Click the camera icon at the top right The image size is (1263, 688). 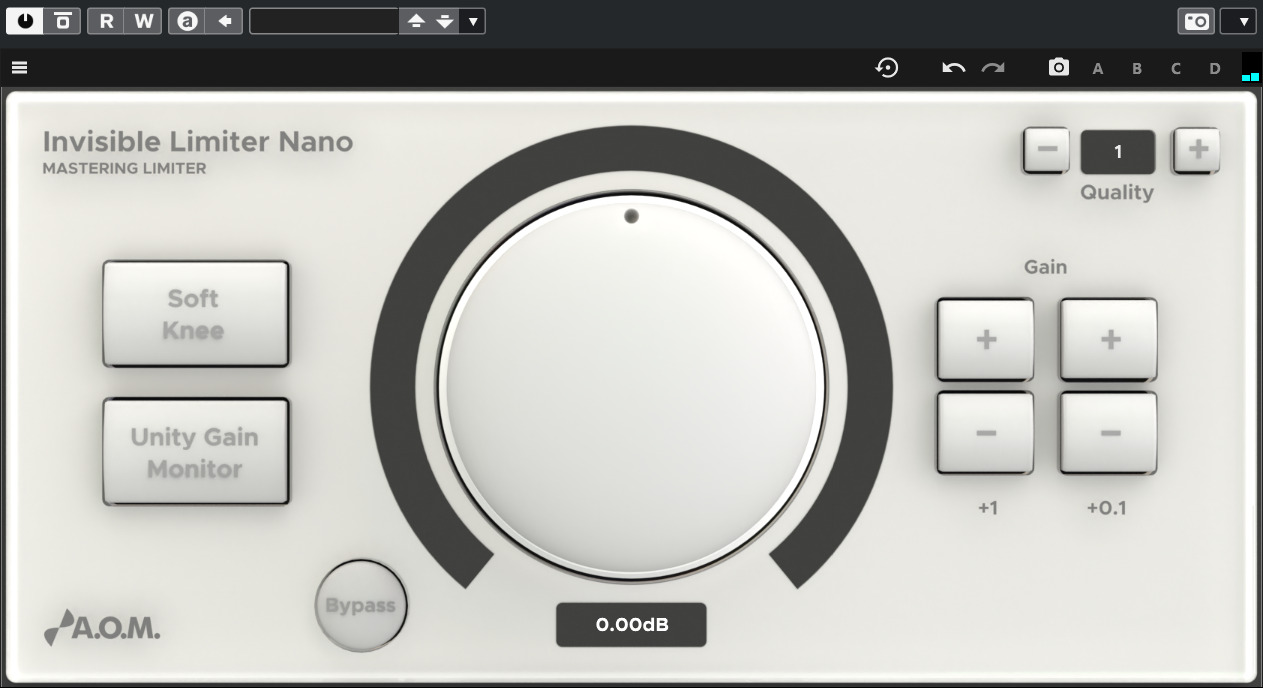[x=1196, y=21]
